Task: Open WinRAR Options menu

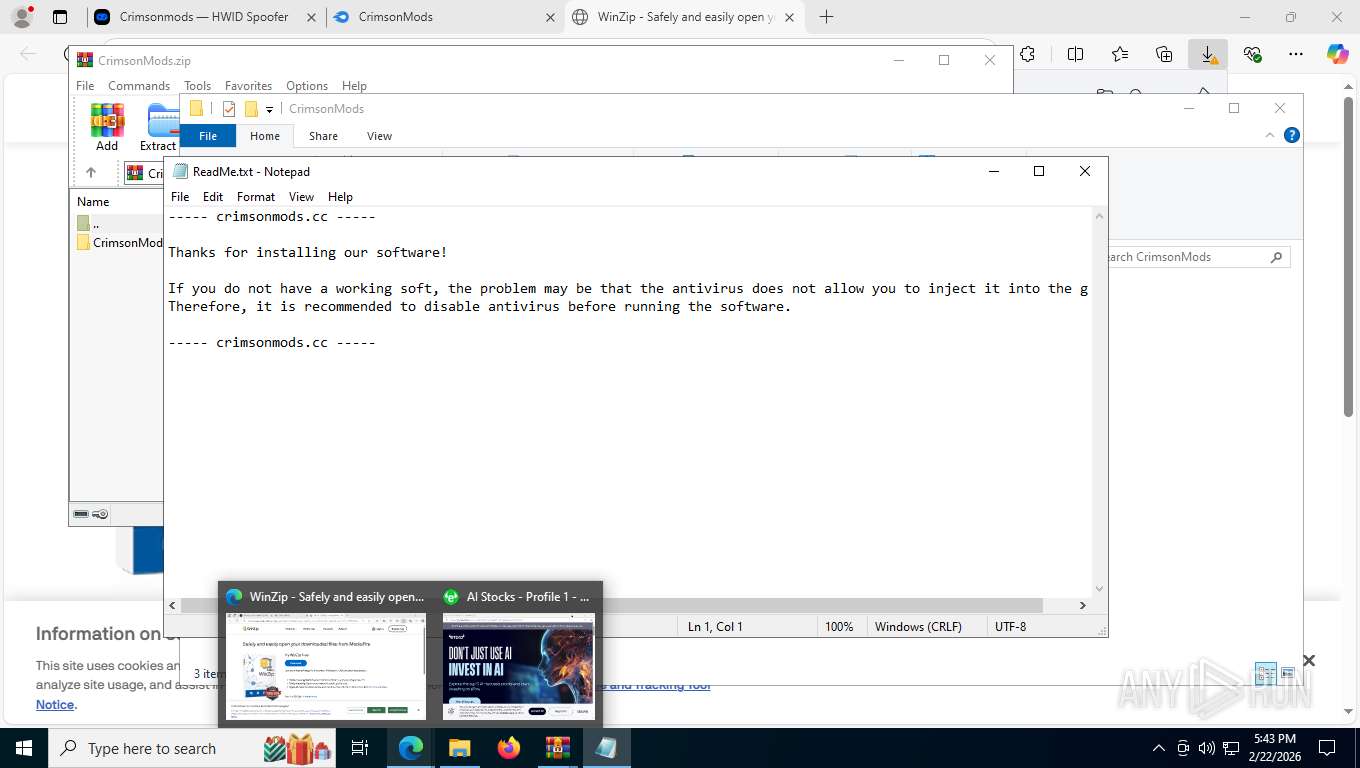Action: coord(307,86)
